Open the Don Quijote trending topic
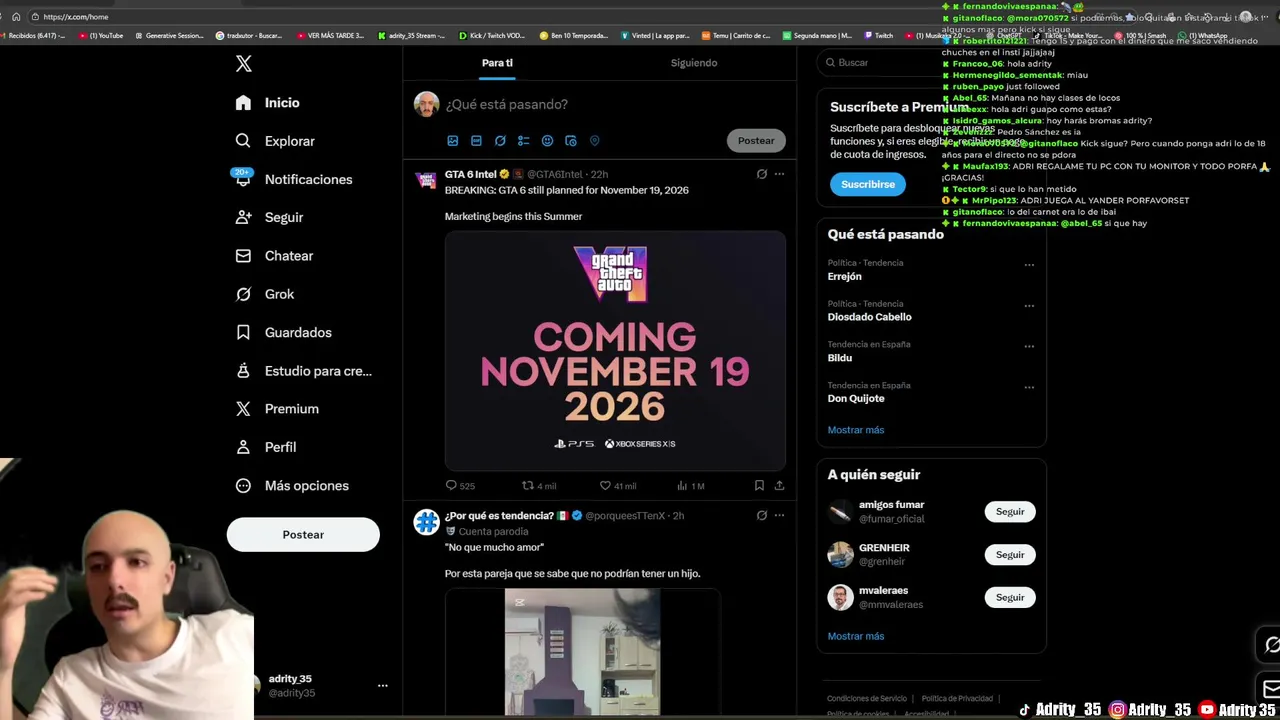 (856, 399)
